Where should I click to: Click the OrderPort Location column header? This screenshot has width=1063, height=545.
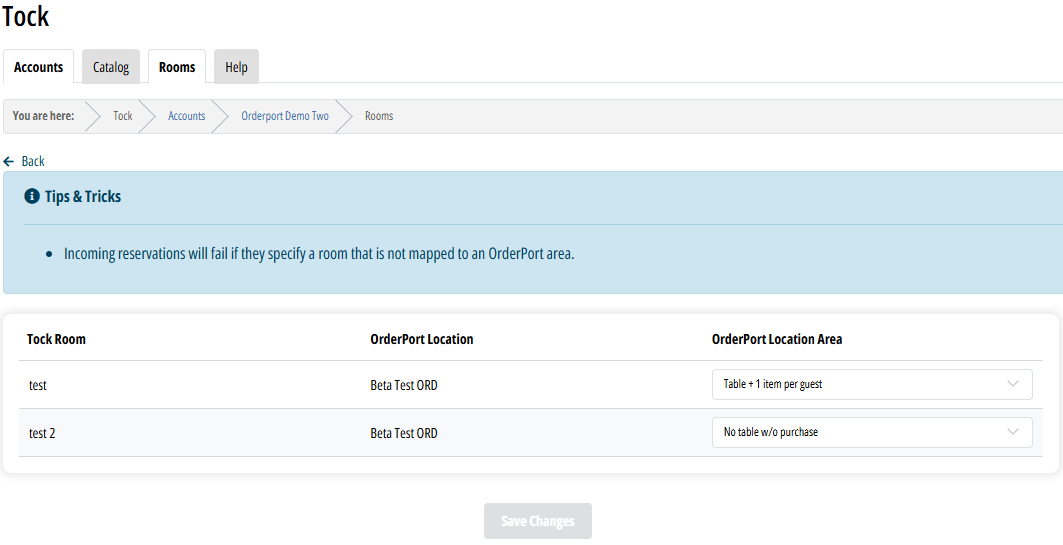tap(422, 339)
